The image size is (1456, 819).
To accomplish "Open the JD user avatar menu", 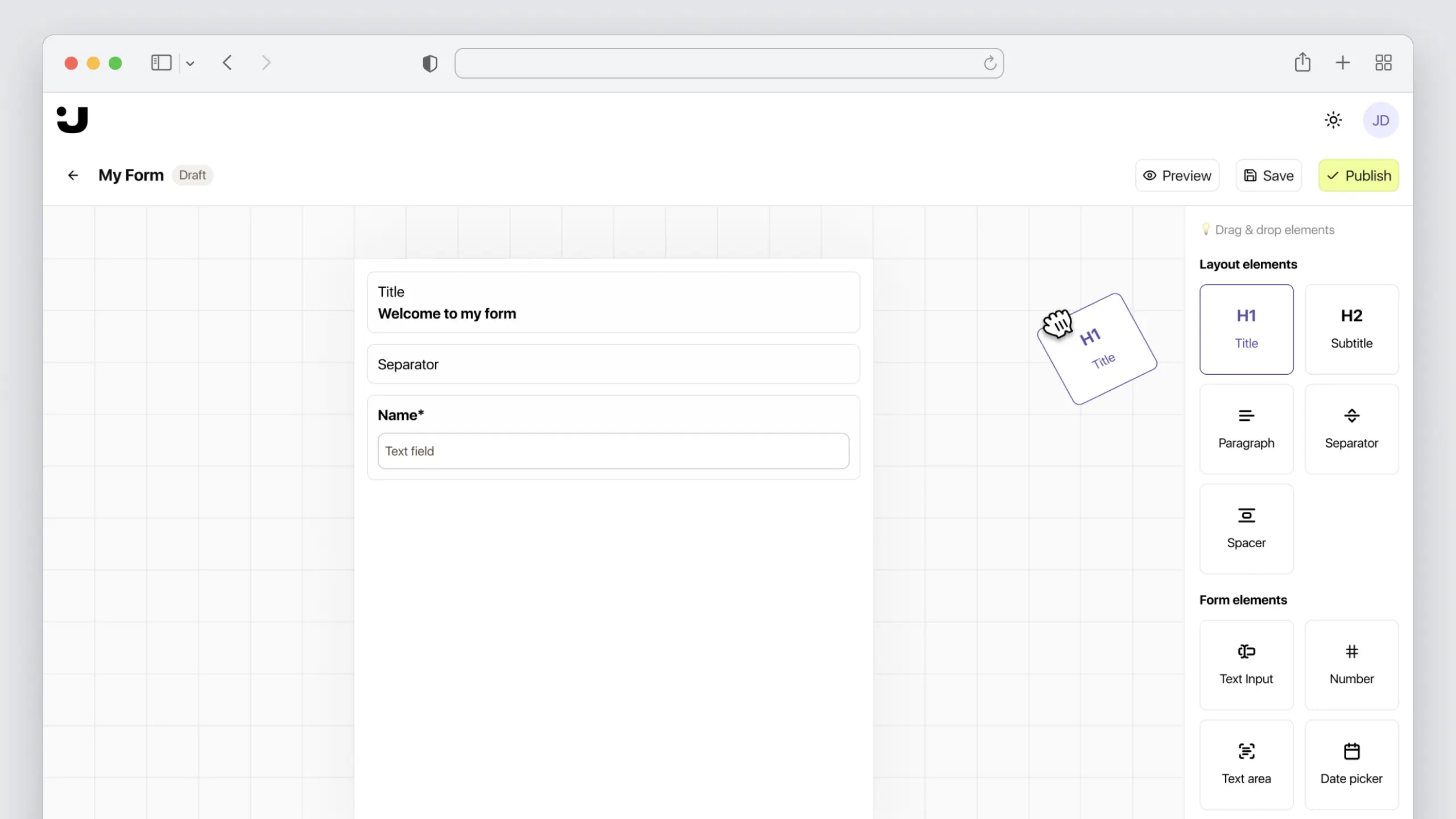I will (1380, 120).
